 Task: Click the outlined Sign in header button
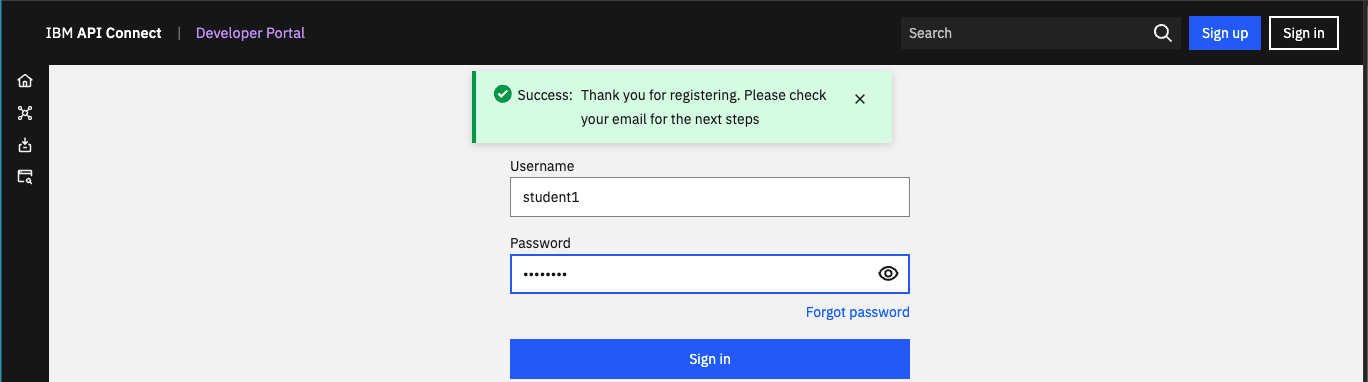click(1304, 33)
